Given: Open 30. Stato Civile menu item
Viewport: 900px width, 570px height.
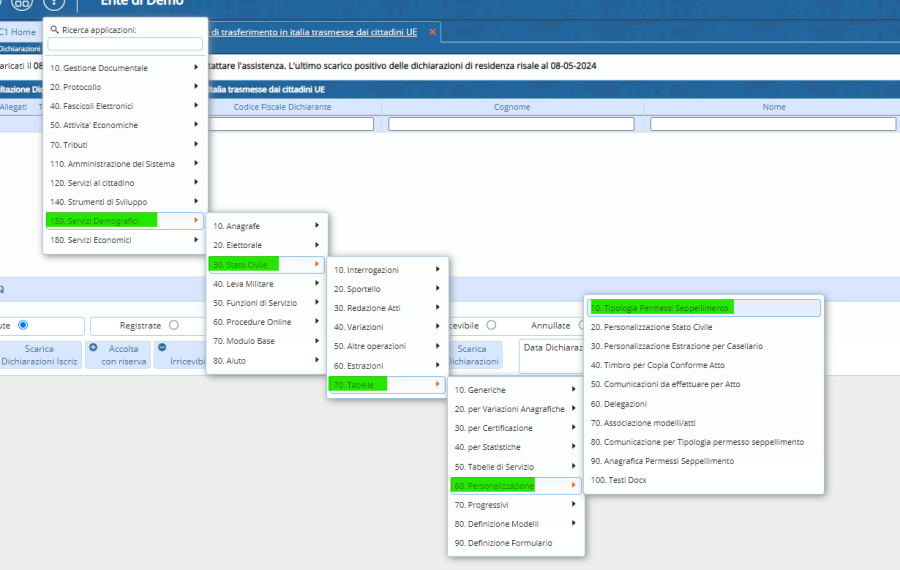Looking at the screenshot, I should coord(266,265).
